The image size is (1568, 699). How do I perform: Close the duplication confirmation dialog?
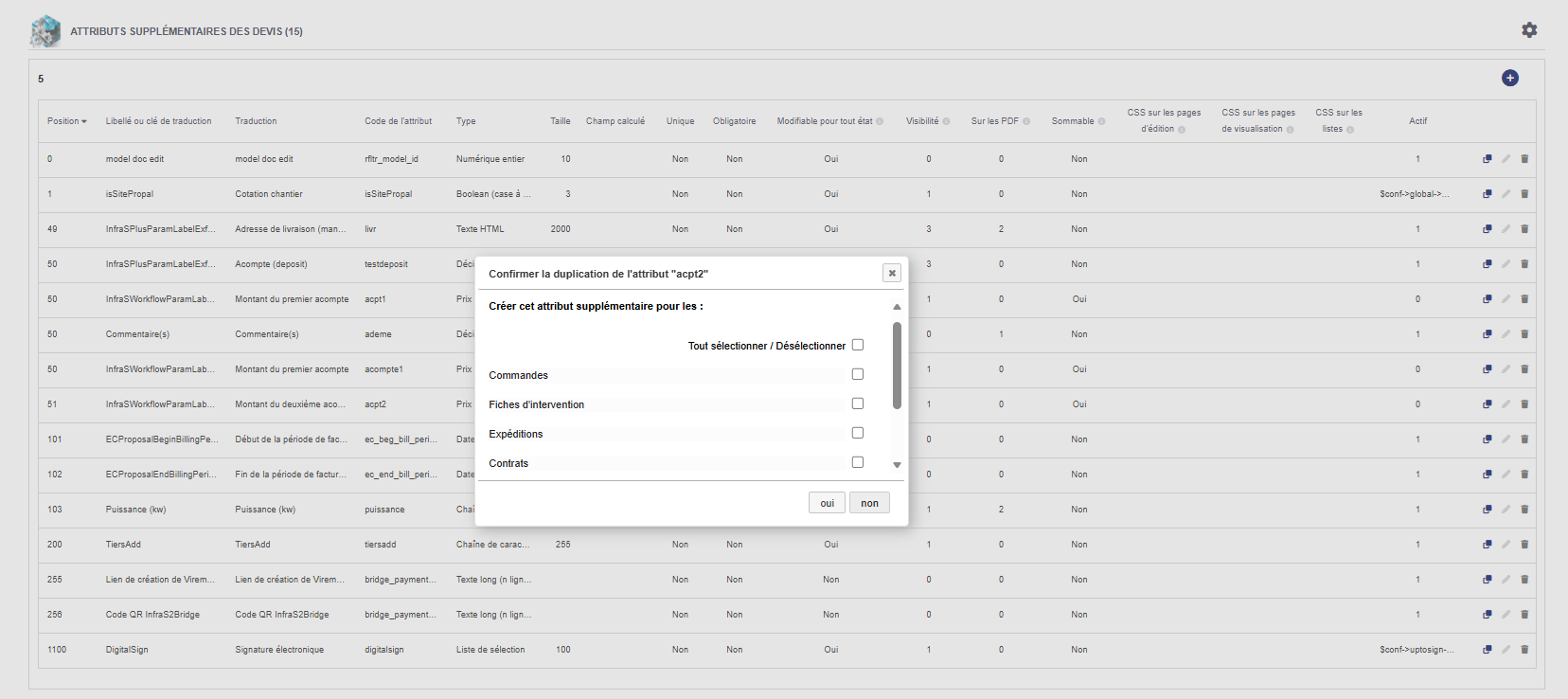(x=891, y=273)
